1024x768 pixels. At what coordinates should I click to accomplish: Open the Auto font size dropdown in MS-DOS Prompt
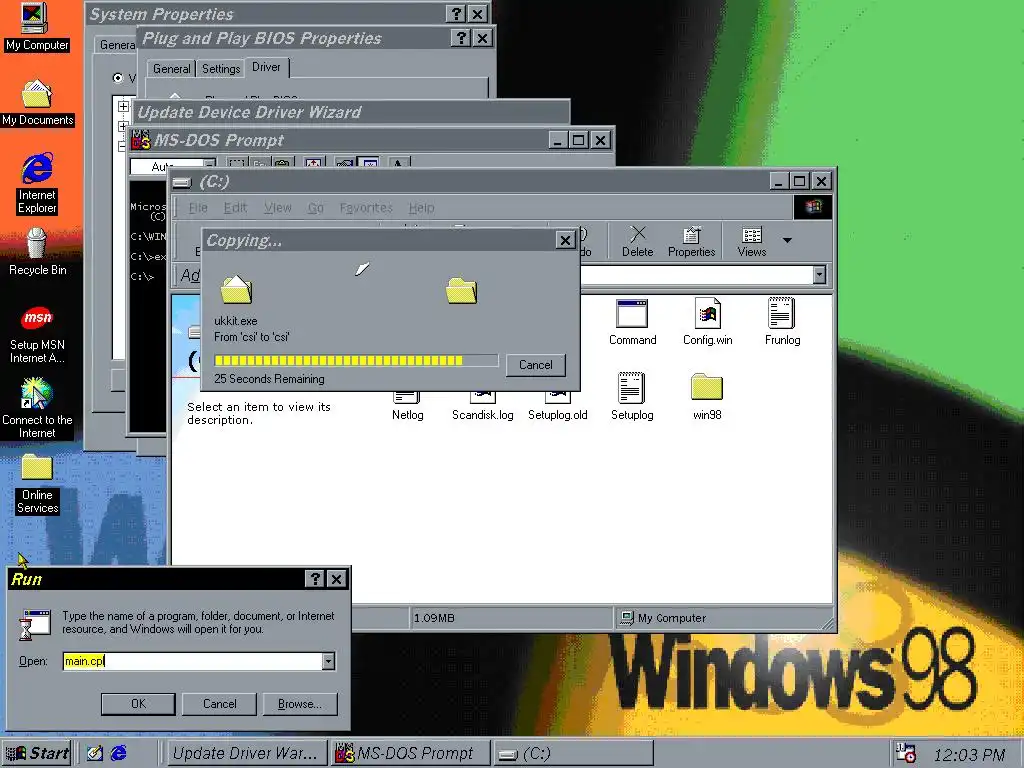pyautogui.click(x=209, y=165)
